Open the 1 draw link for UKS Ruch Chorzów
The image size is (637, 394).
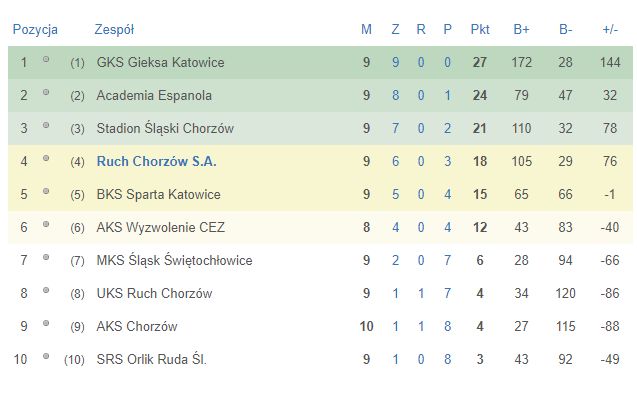tap(421, 293)
